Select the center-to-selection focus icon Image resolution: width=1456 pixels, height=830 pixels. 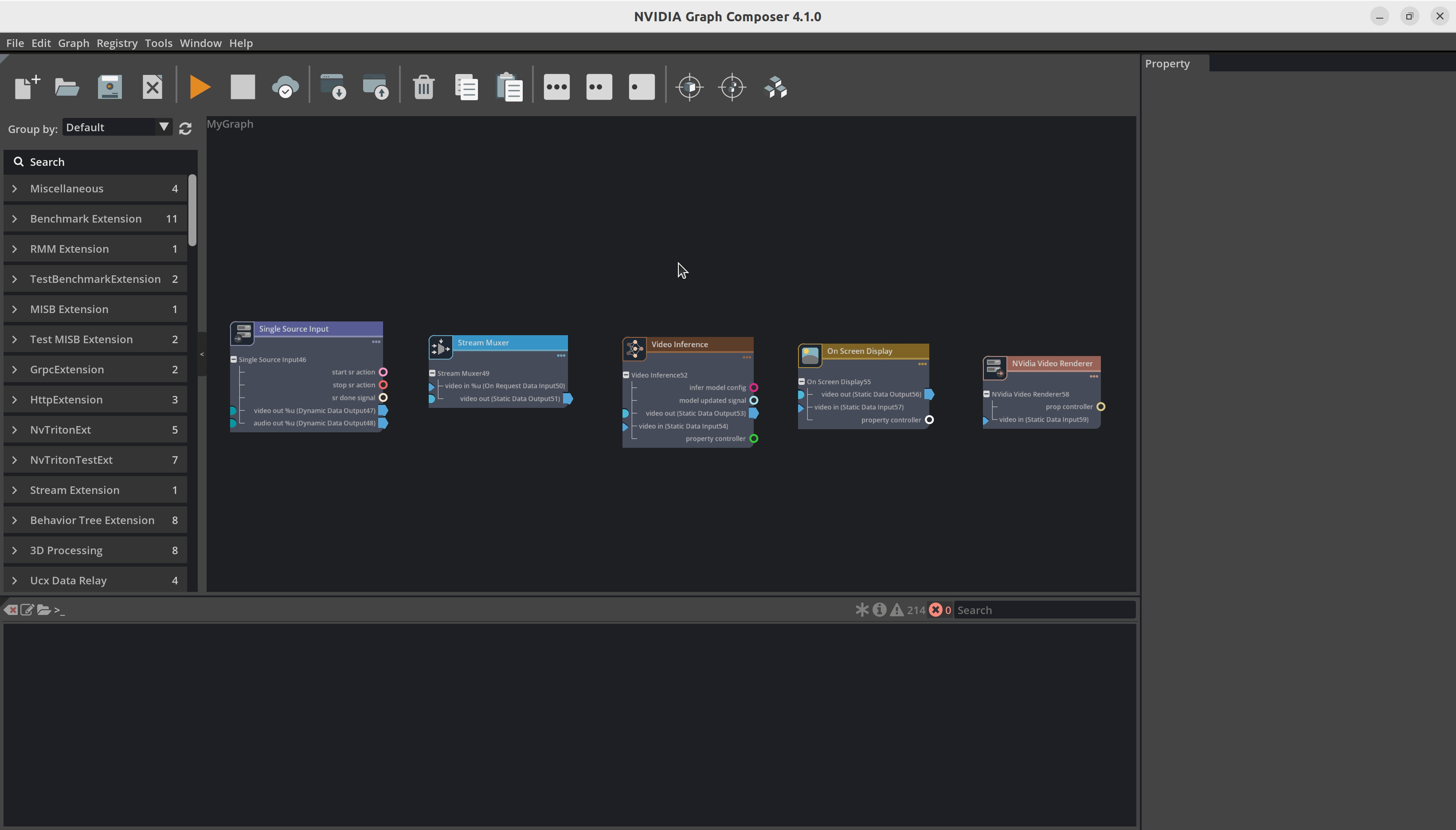pyautogui.click(x=733, y=87)
